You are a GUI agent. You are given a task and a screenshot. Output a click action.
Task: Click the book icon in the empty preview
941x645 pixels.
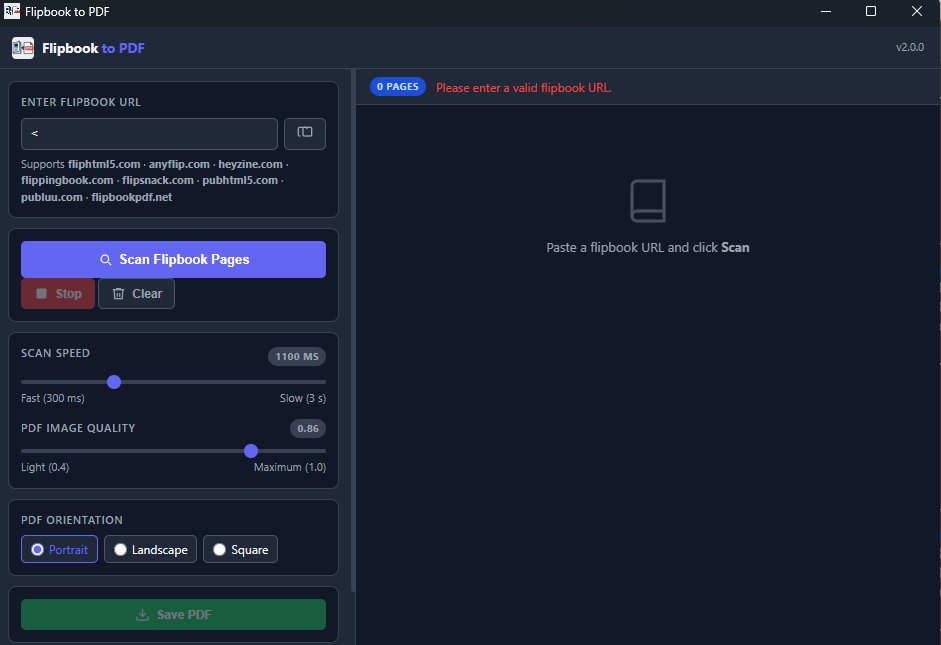[x=648, y=201]
